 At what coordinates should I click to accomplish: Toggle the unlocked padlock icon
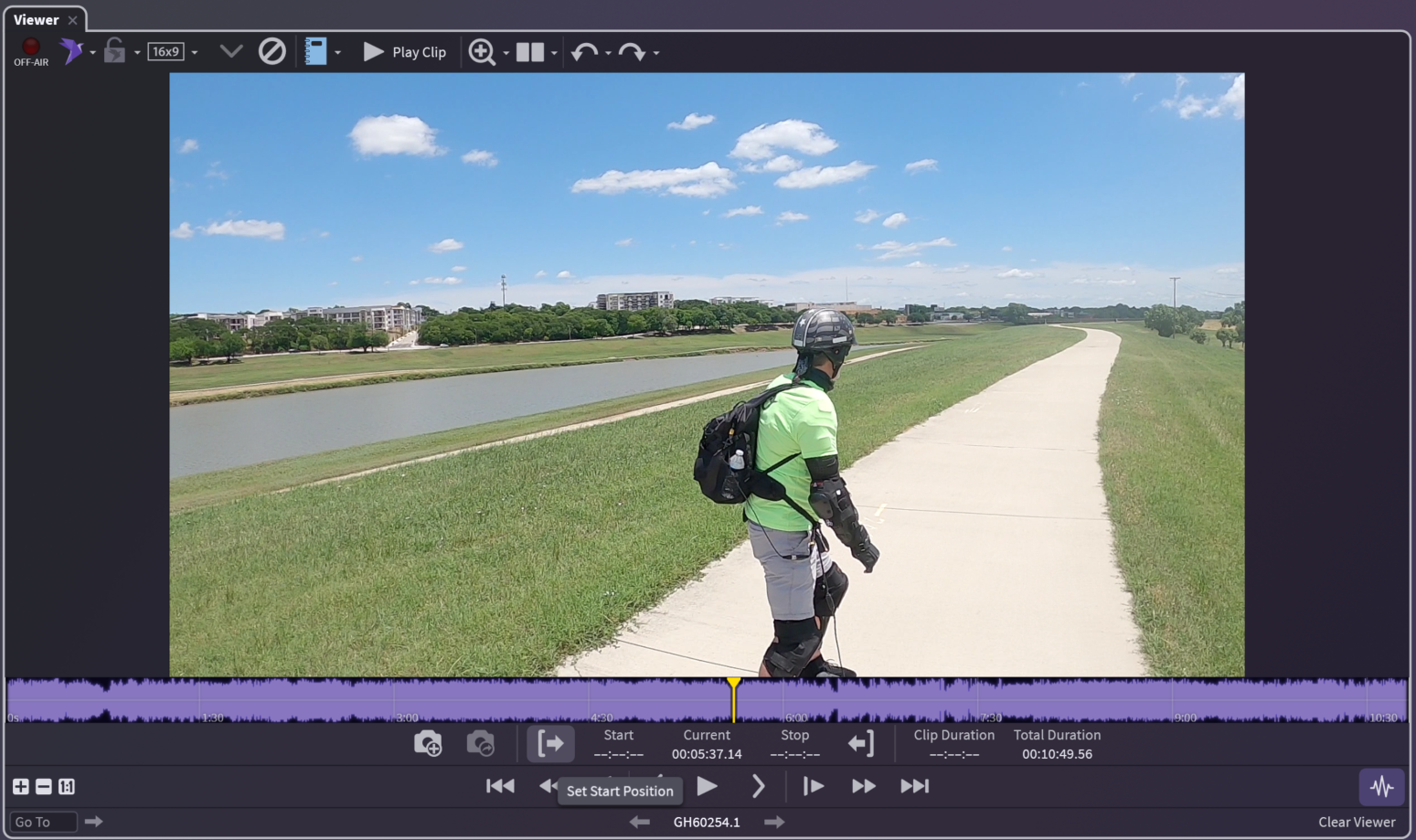pyautogui.click(x=114, y=51)
